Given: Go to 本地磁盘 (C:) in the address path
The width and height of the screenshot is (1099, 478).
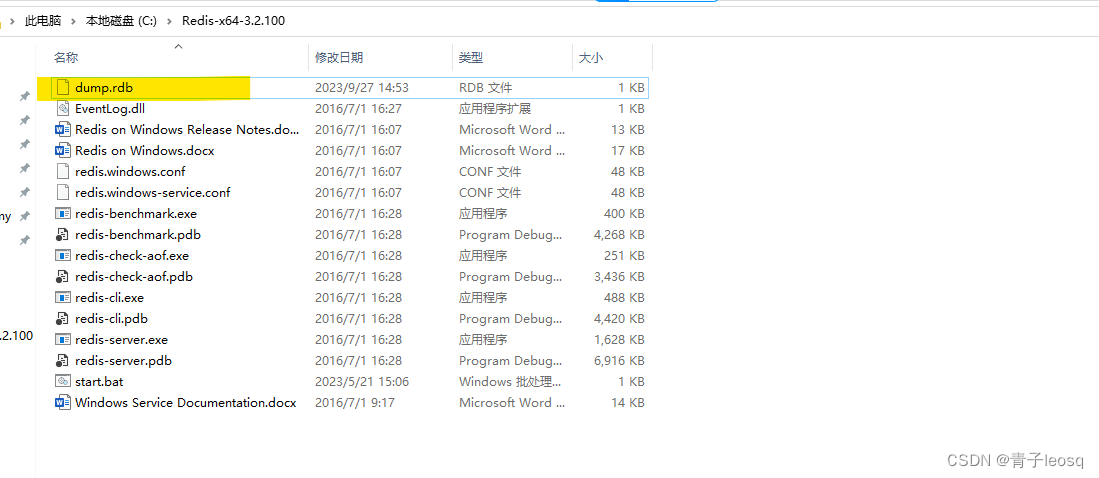Looking at the screenshot, I should click(121, 21).
